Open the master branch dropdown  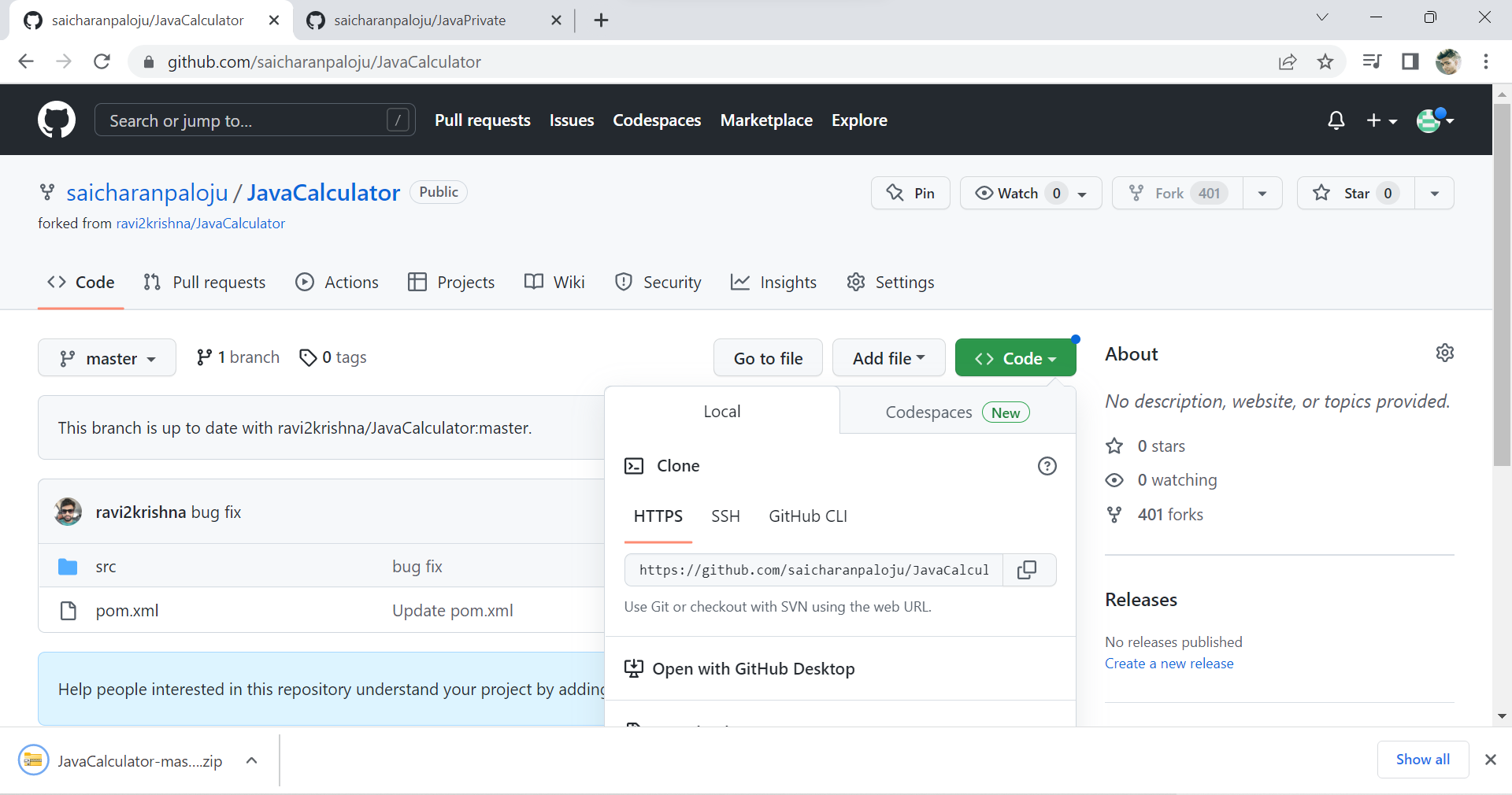[106, 357]
